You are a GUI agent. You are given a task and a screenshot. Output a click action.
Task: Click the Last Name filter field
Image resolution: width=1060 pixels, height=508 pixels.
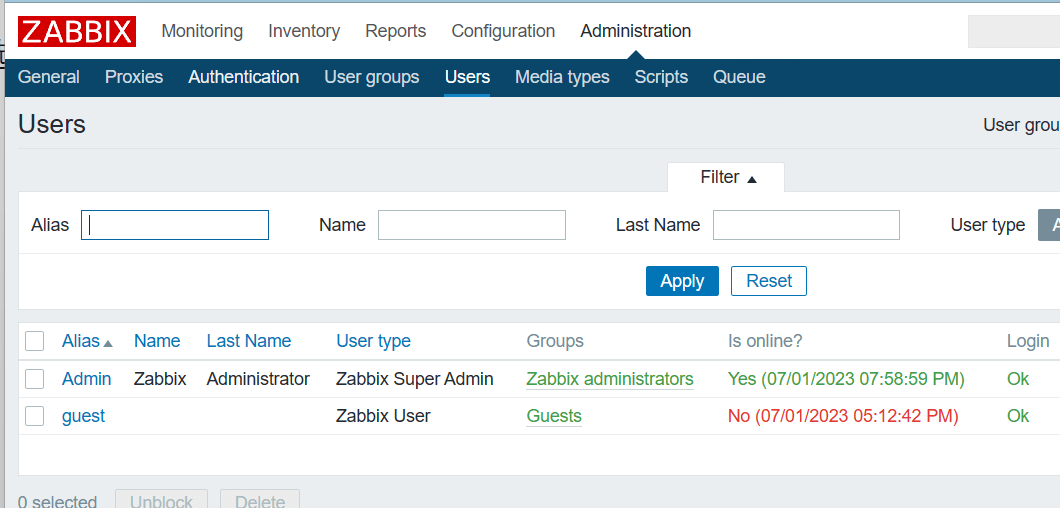[x=806, y=225]
